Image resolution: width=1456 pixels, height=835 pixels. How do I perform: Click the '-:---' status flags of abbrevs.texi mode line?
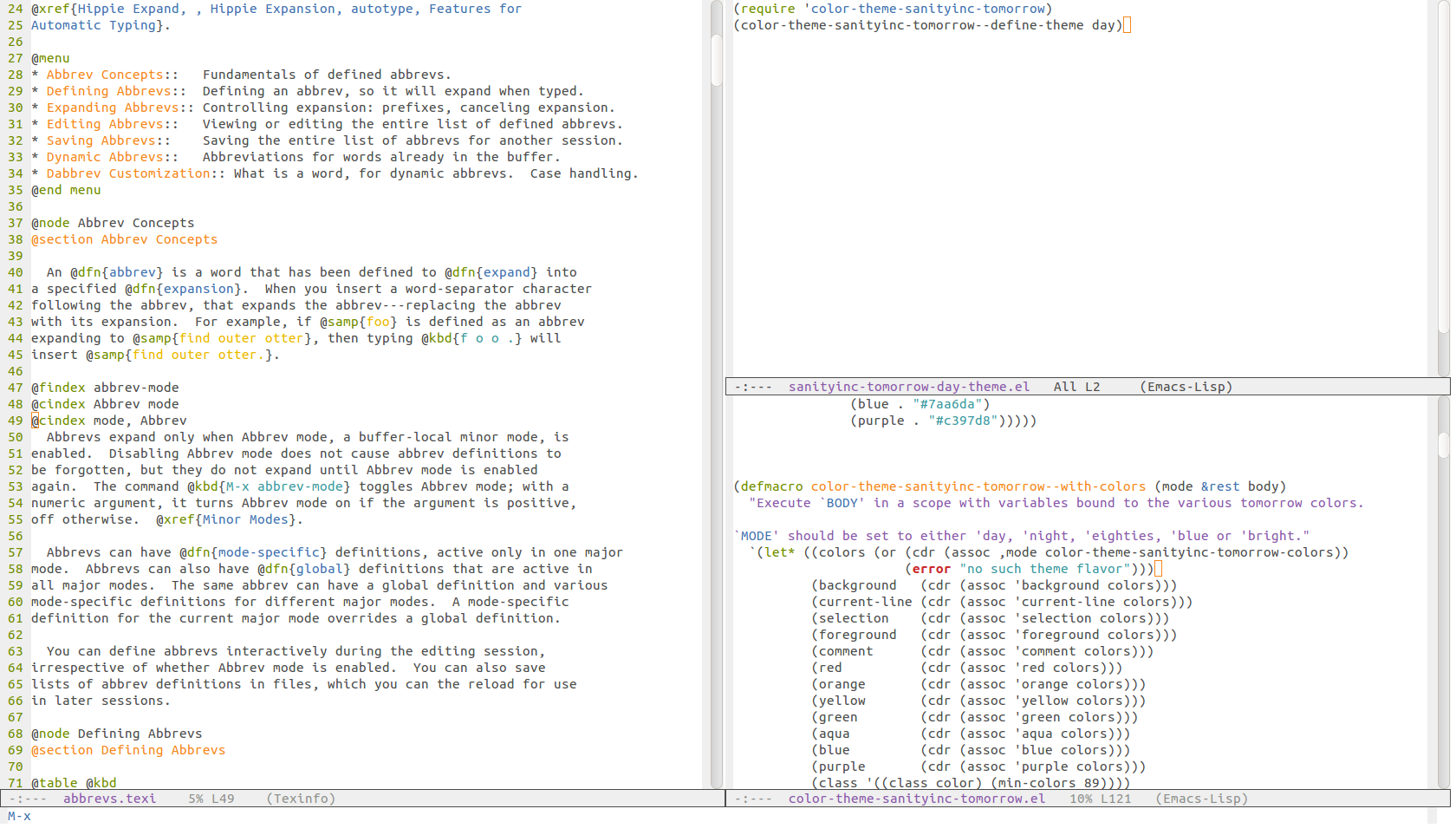(x=28, y=799)
